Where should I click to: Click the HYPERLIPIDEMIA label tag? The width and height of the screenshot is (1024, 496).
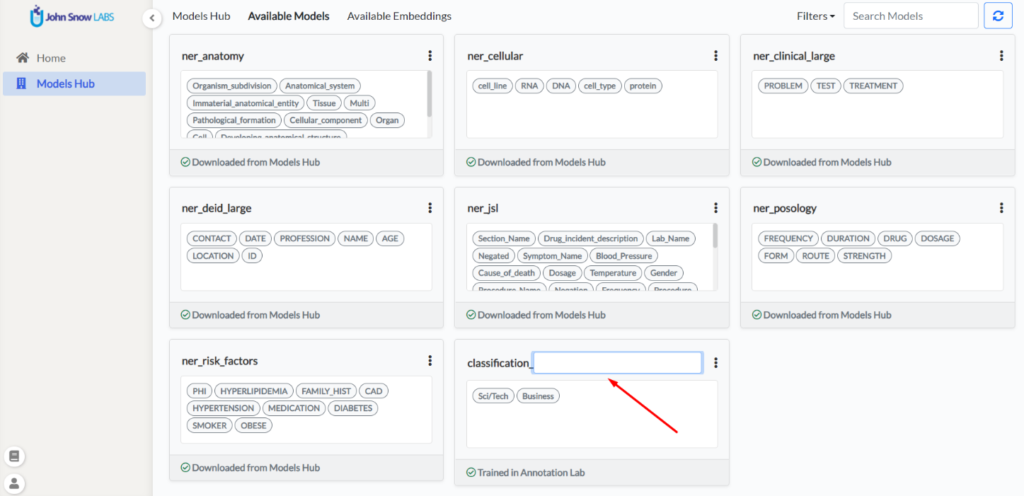tap(254, 391)
